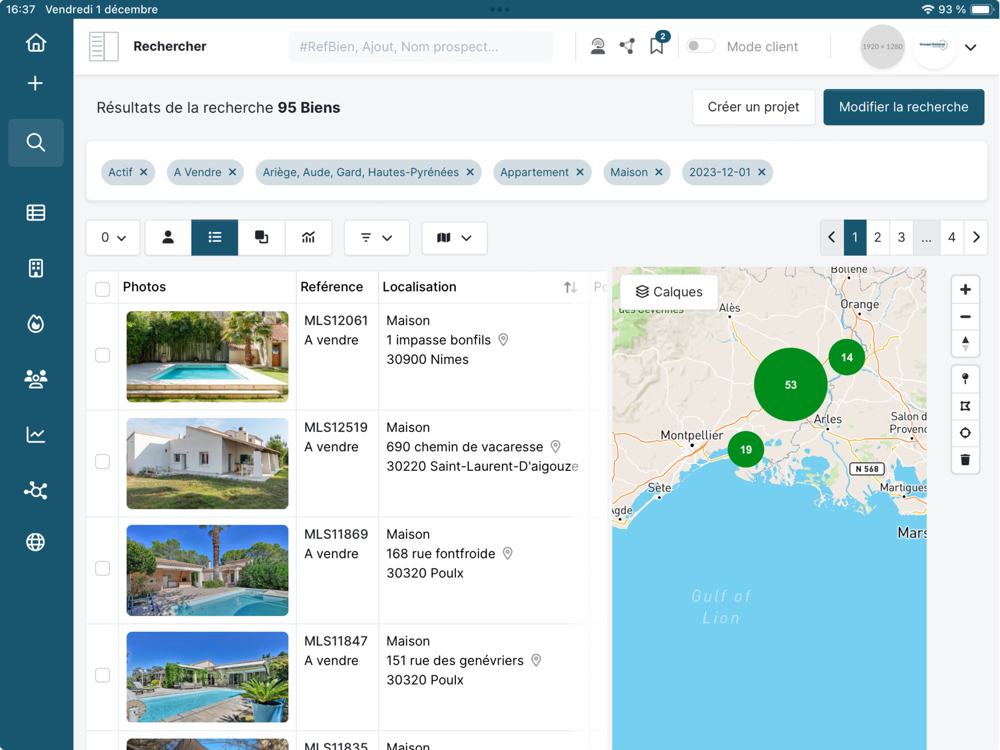Remove the Ariège, Aude, Gard filter chip
Screen dimensions: 1000x750
[470, 172]
